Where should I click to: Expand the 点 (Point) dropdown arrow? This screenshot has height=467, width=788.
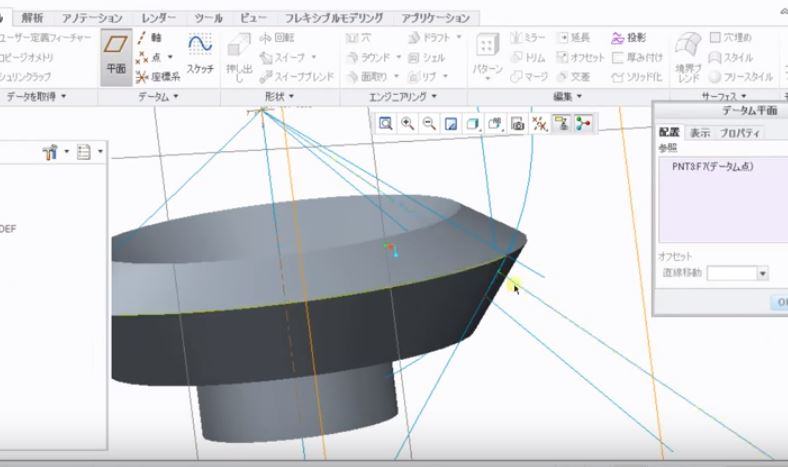[169, 57]
